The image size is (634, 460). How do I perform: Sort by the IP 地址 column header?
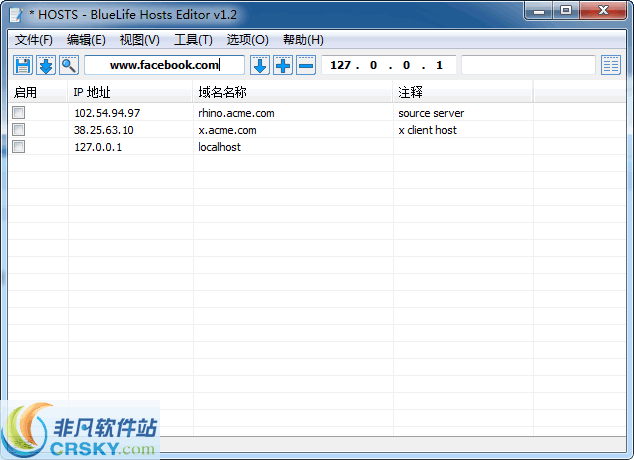(x=130, y=93)
